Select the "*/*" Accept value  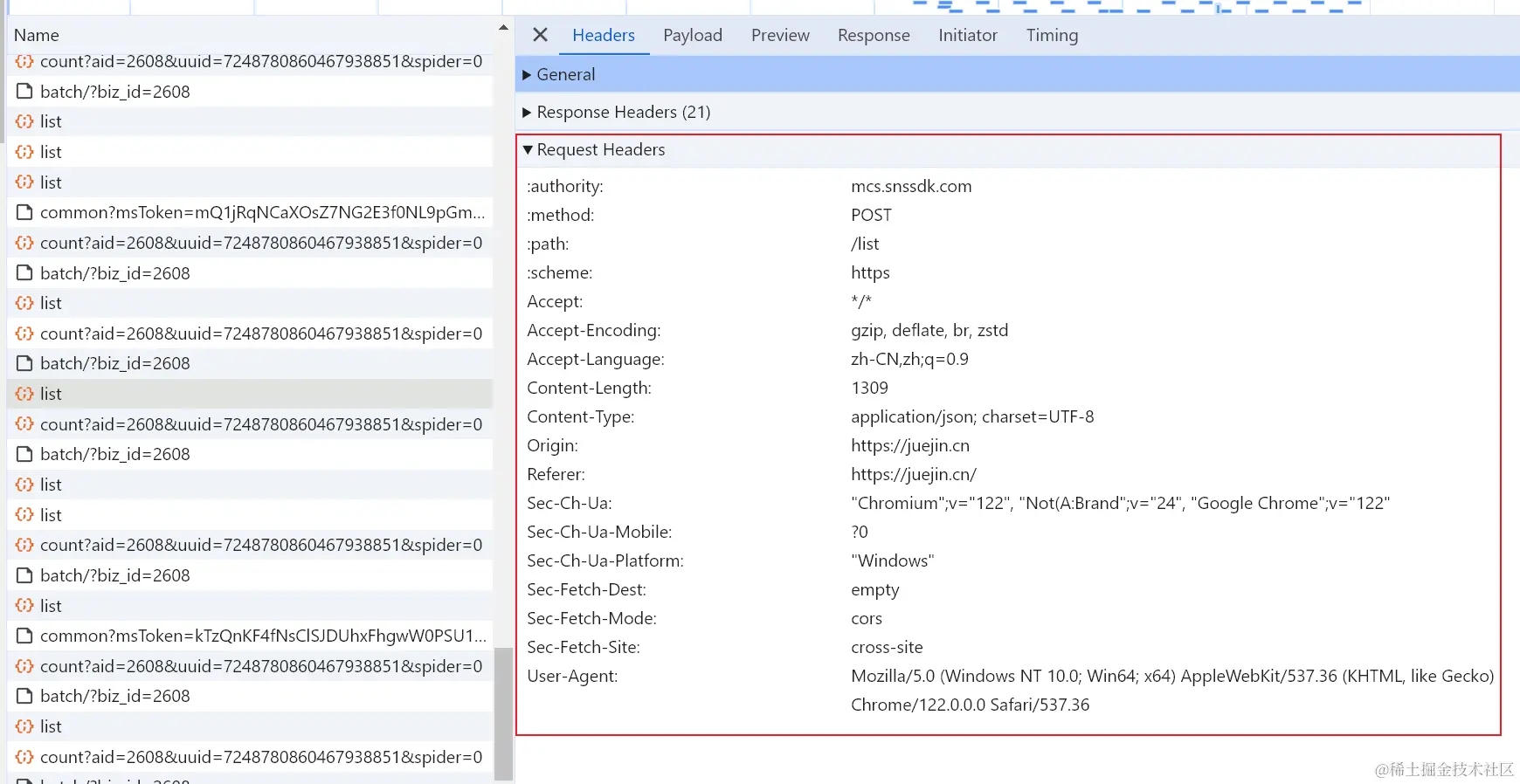pos(861,301)
